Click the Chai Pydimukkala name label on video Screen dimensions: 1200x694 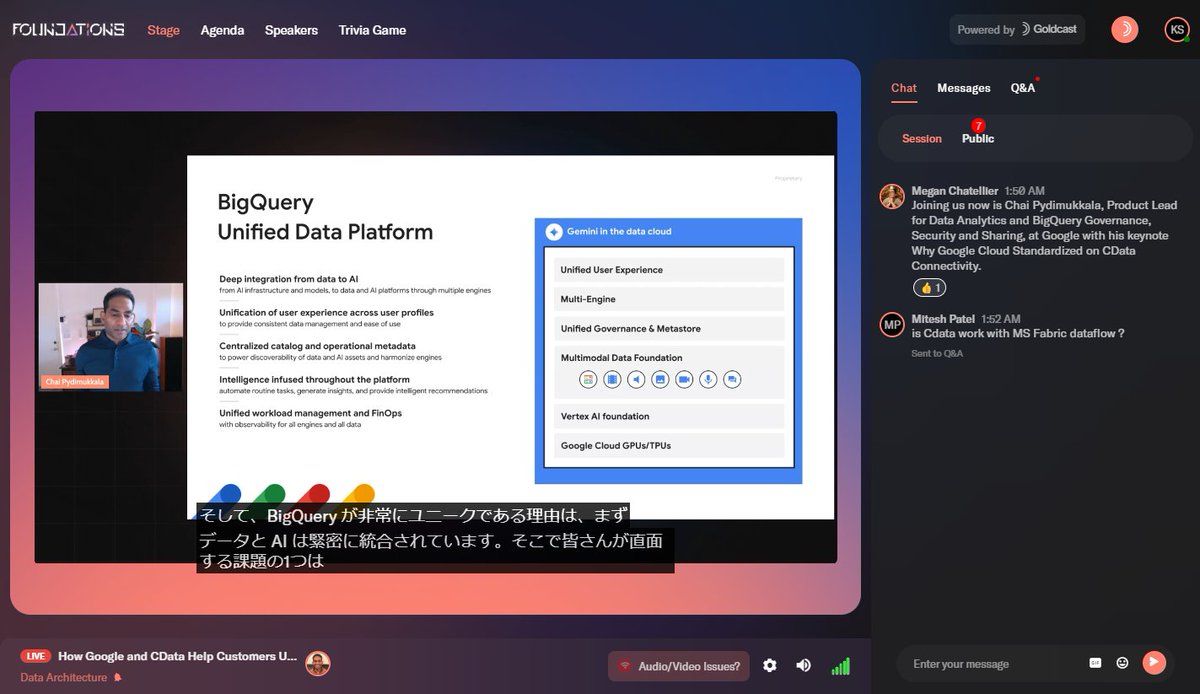tap(74, 382)
